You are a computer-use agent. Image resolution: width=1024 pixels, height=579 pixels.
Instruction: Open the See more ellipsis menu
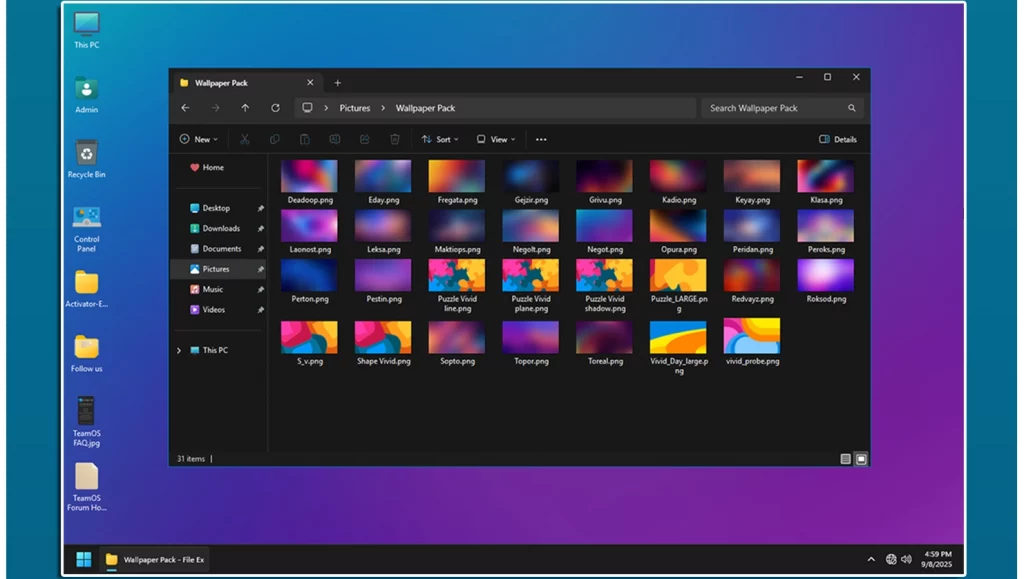pyautogui.click(x=541, y=140)
